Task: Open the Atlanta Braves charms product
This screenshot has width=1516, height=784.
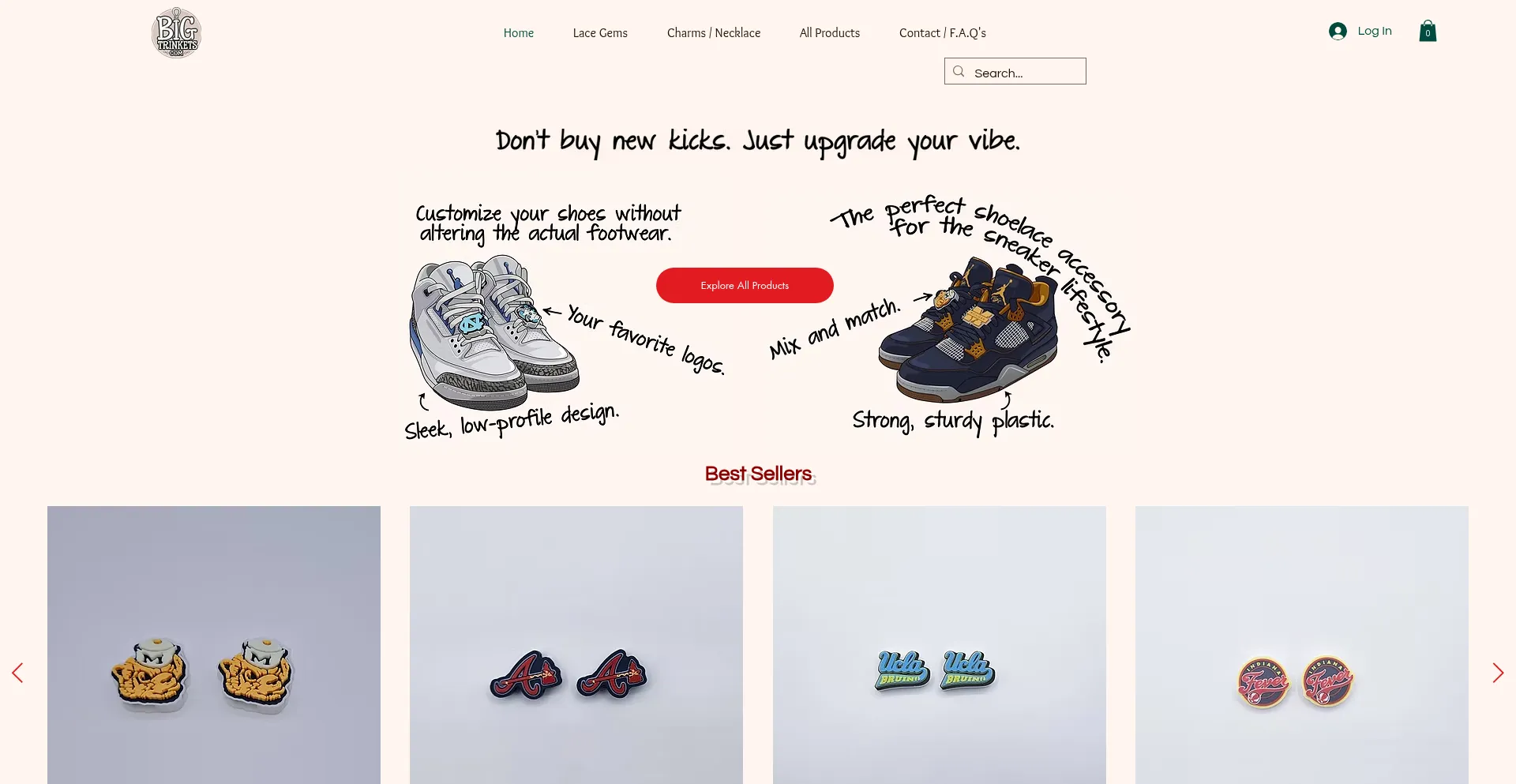Action: [576, 645]
